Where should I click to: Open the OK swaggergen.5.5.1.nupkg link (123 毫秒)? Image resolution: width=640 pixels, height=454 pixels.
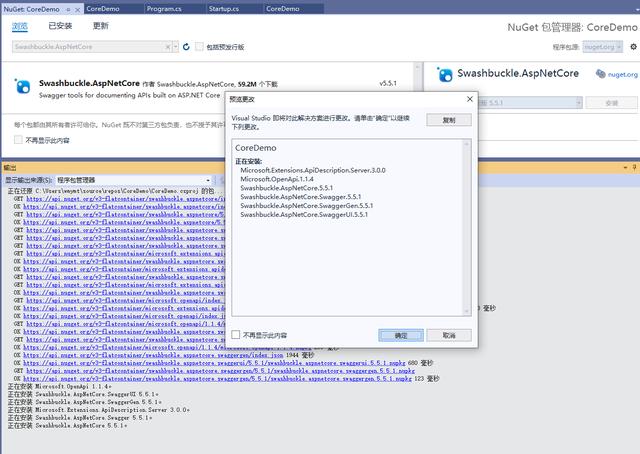coord(217,378)
